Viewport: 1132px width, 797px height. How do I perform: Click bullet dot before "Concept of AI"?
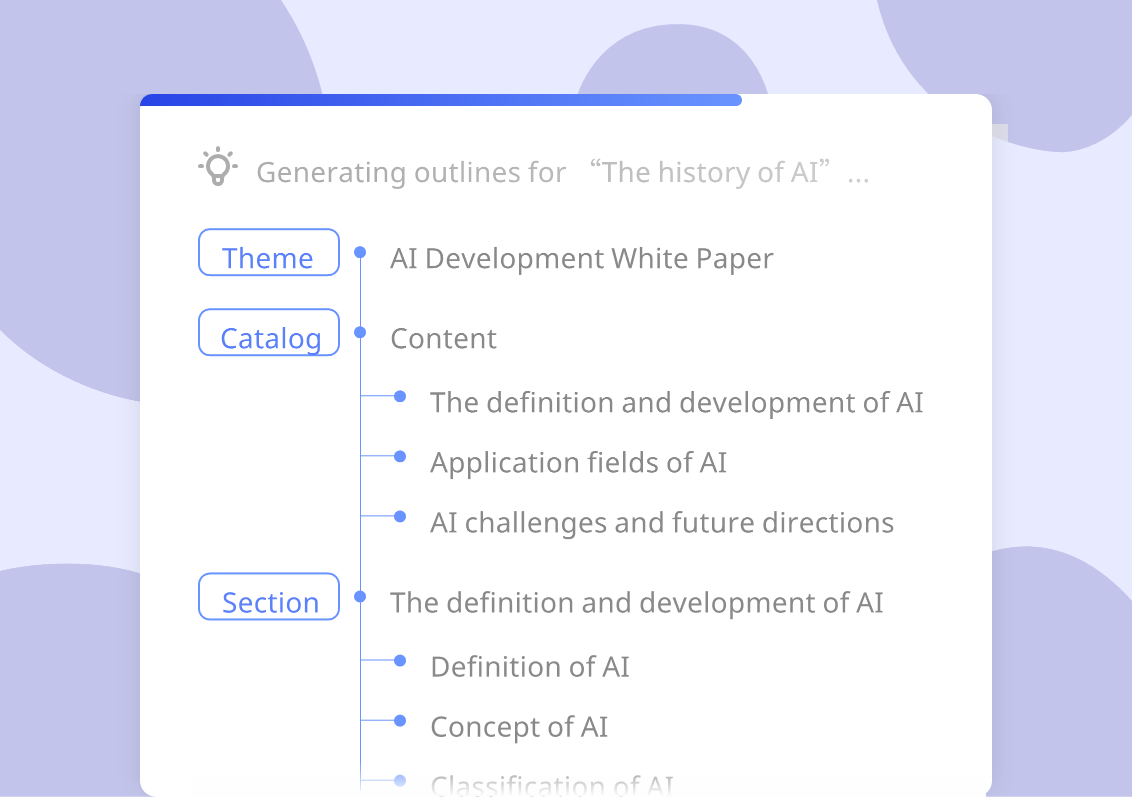[x=400, y=720]
